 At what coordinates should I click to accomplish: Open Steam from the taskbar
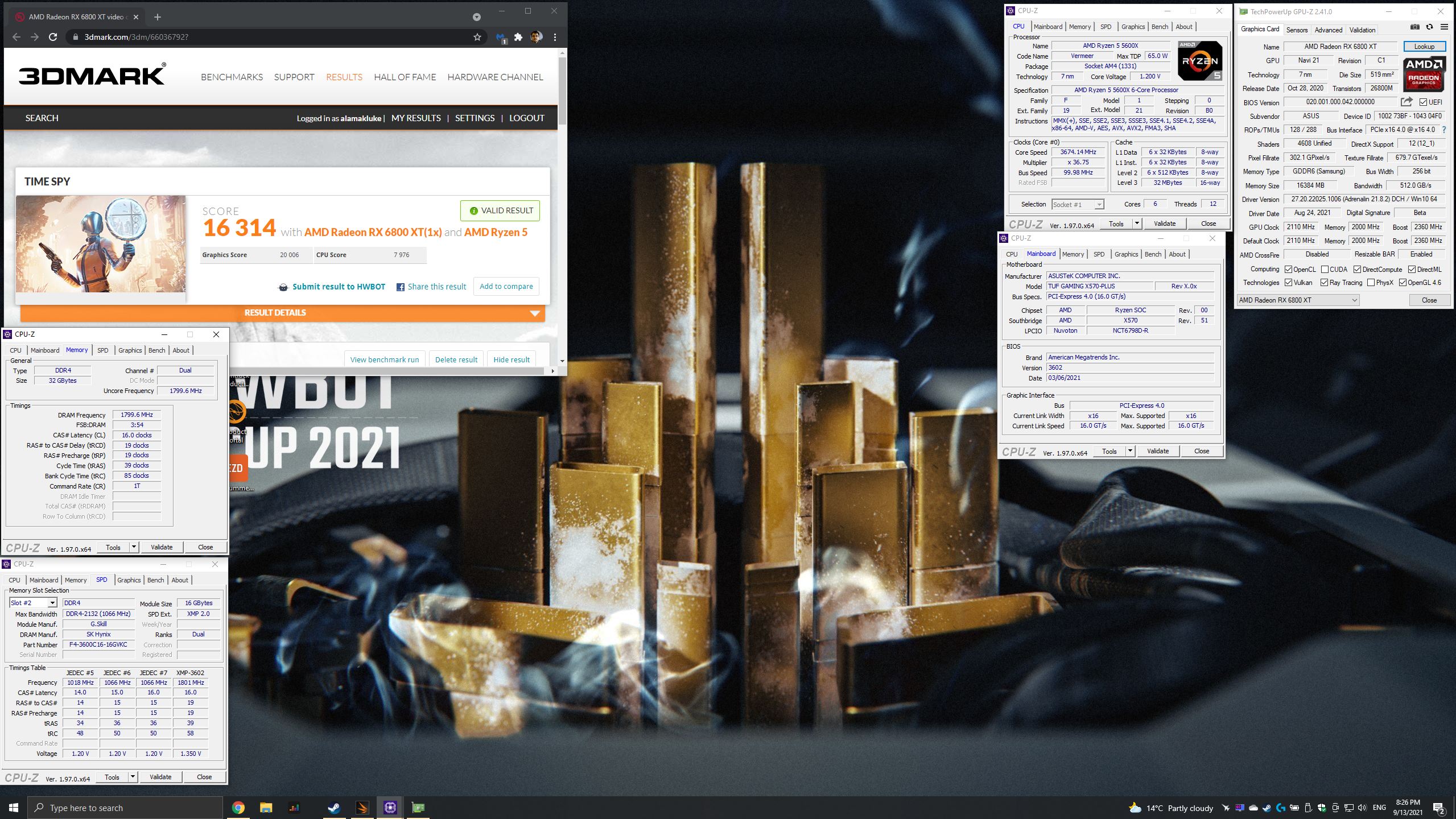(334, 808)
